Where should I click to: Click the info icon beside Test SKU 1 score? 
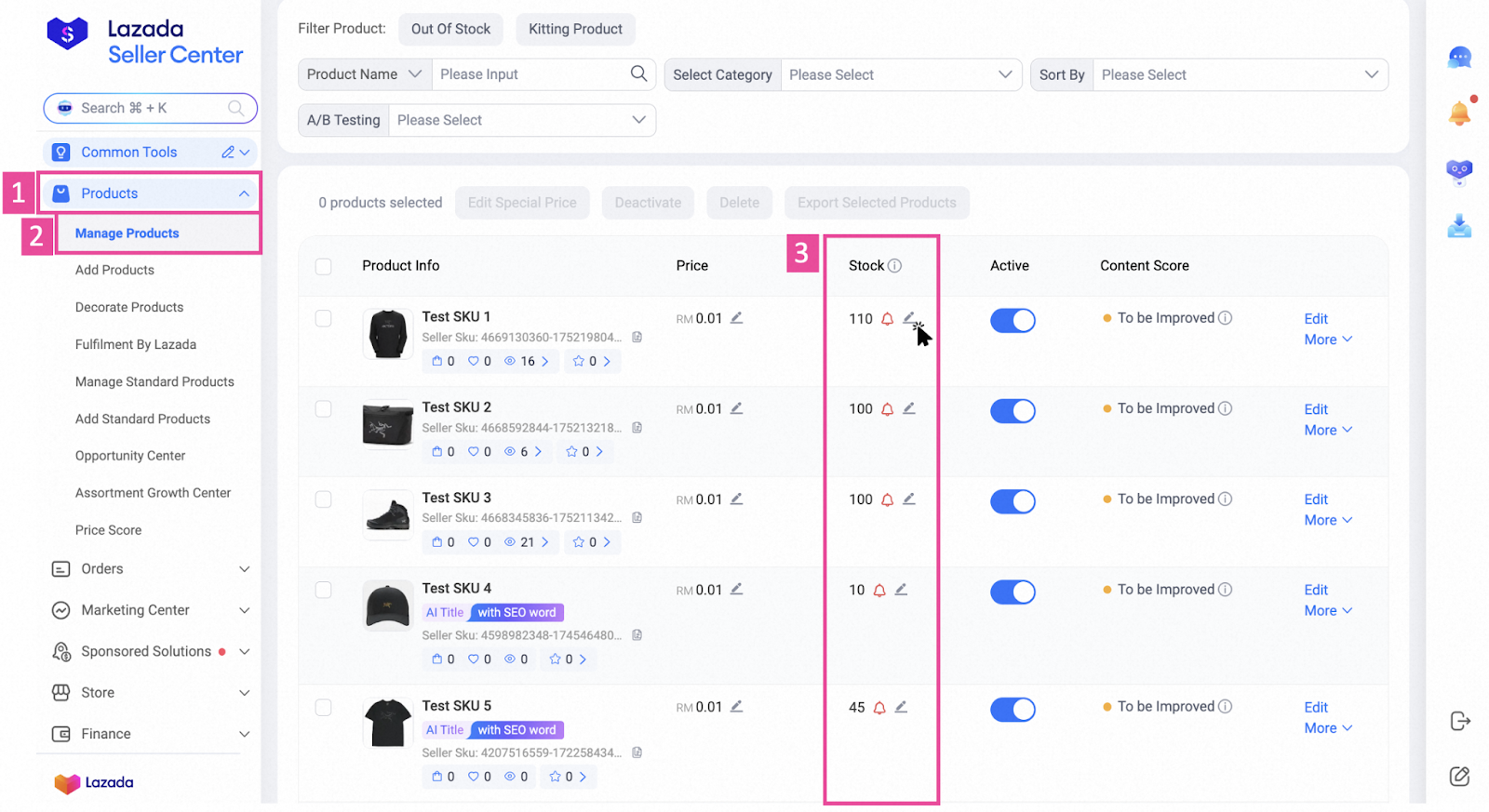(x=1226, y=318)
